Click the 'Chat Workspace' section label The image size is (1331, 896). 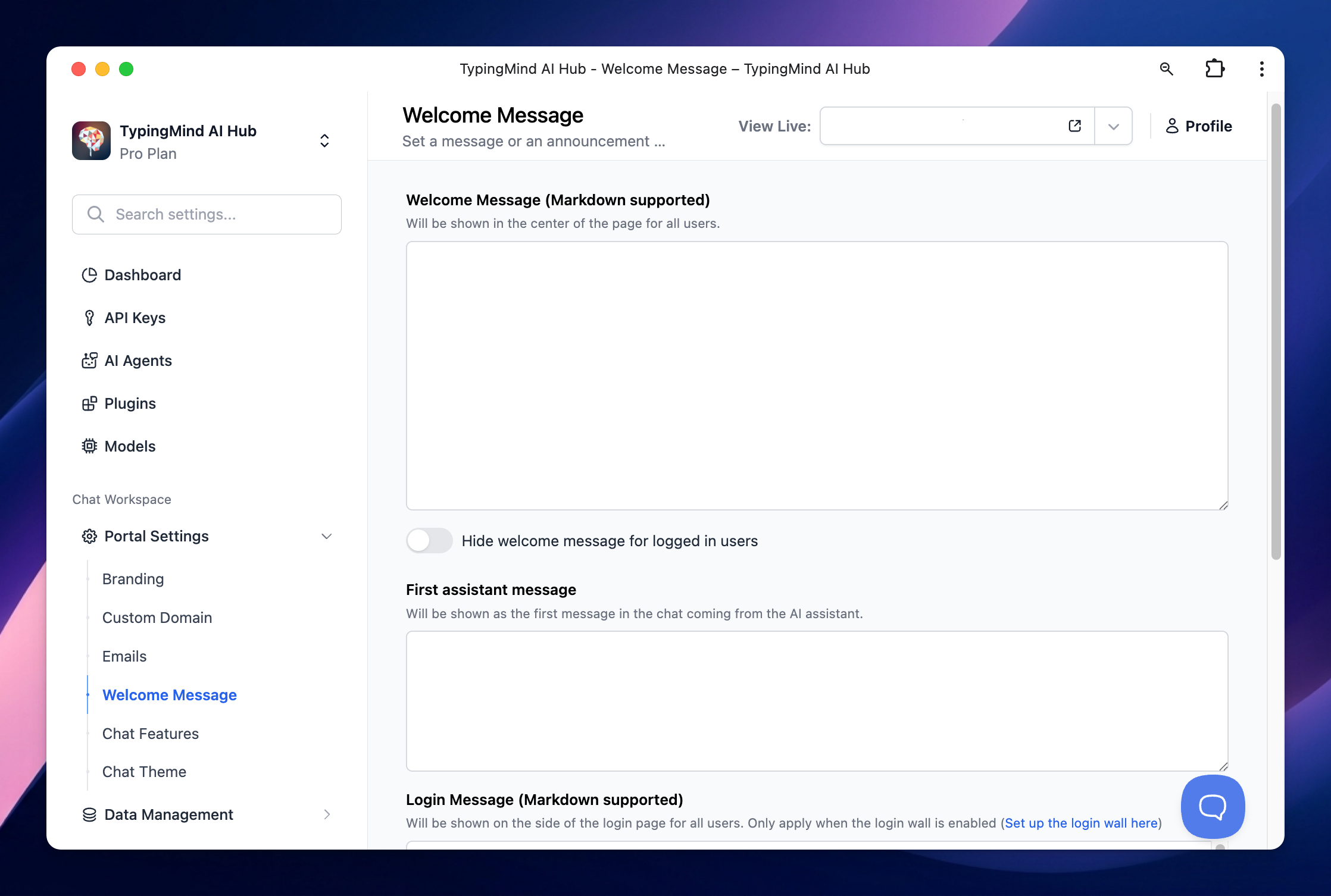tap(122, 499)
